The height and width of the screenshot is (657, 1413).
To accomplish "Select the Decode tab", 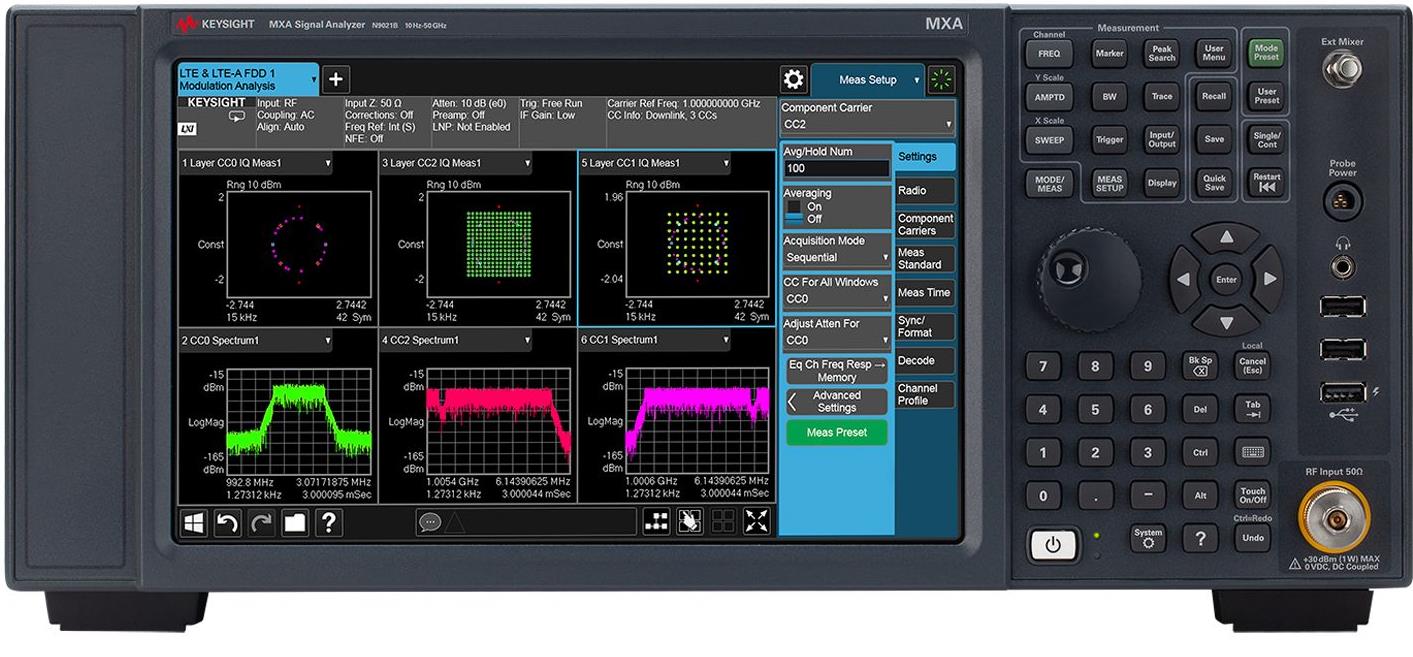I will pos(924,360).
